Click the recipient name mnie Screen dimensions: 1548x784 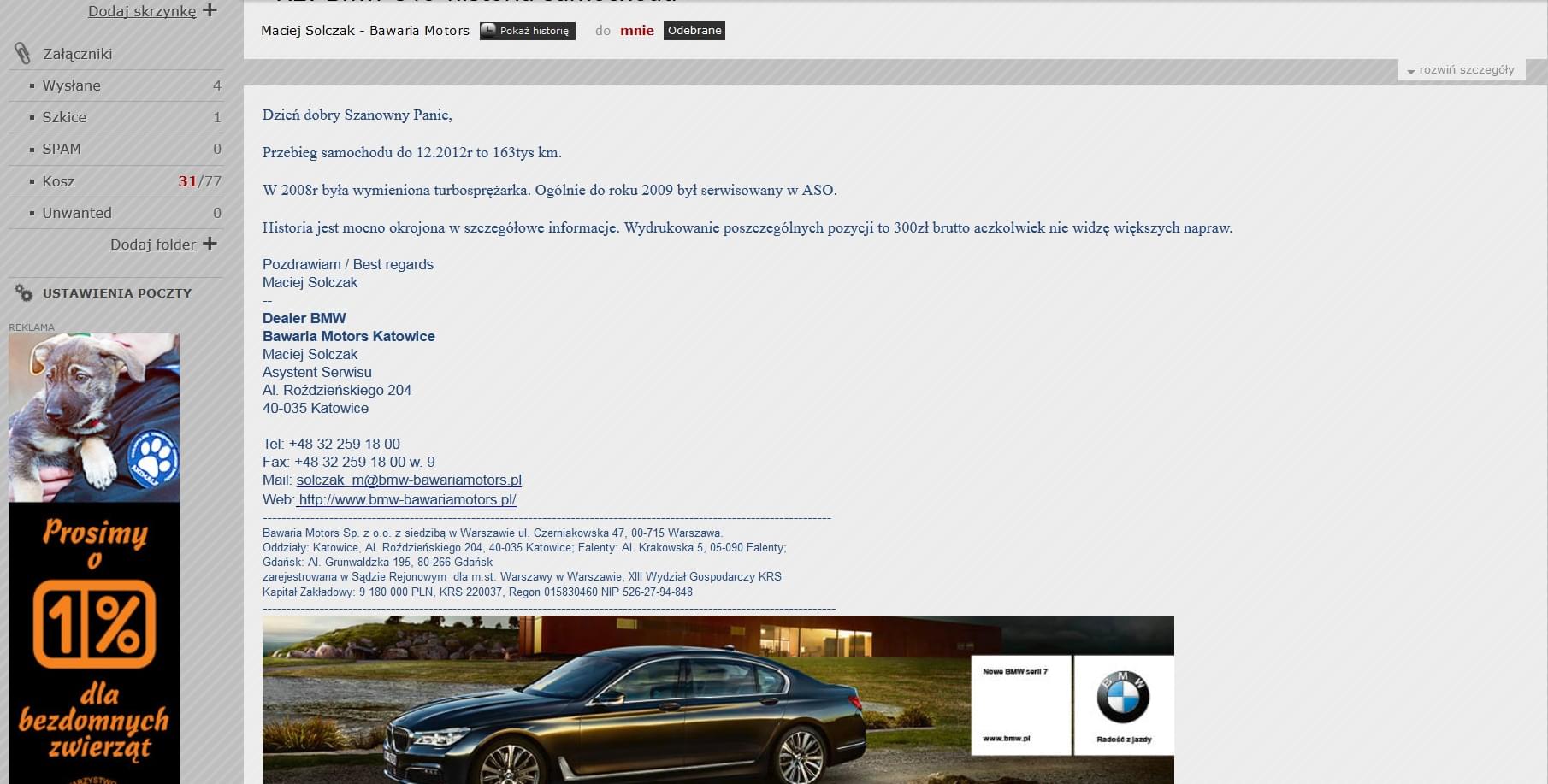click(x=637, y=31)
